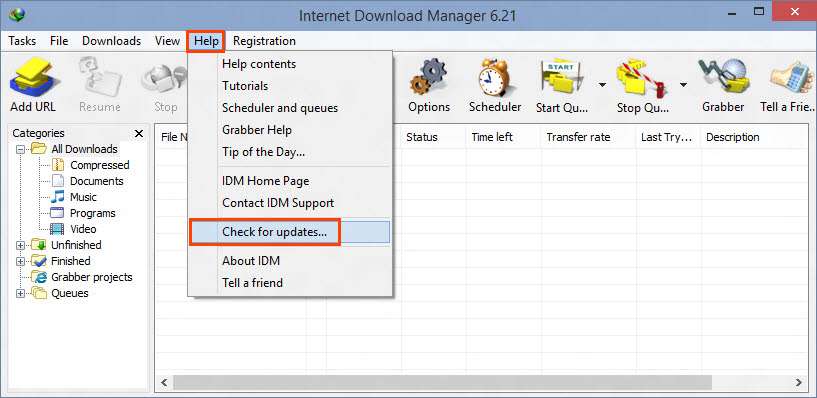Click the IDM logo in title bar
The image size is (817, 398).
coord(17,15)
